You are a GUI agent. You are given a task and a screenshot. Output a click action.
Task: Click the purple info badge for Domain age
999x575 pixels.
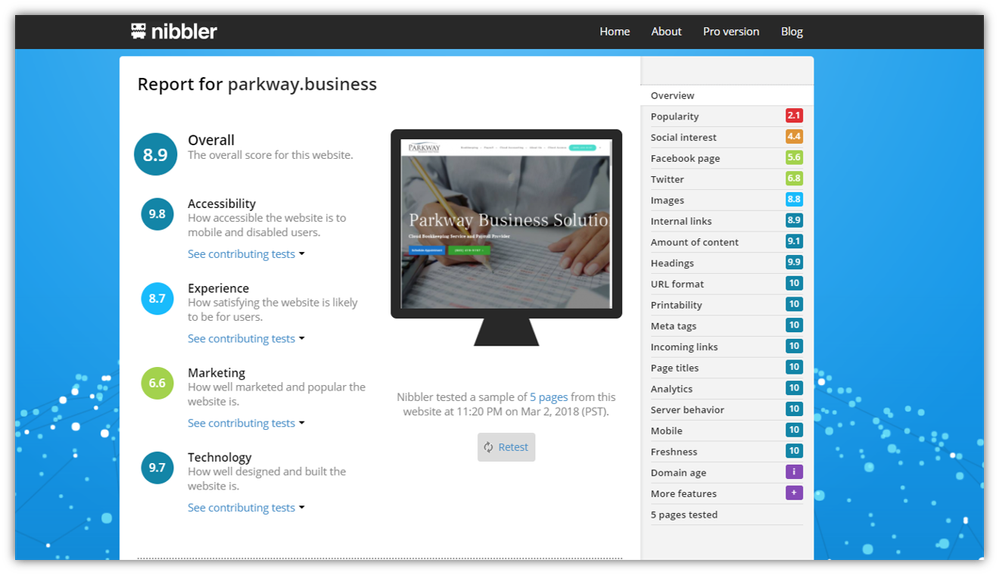(x=794, y=472)
